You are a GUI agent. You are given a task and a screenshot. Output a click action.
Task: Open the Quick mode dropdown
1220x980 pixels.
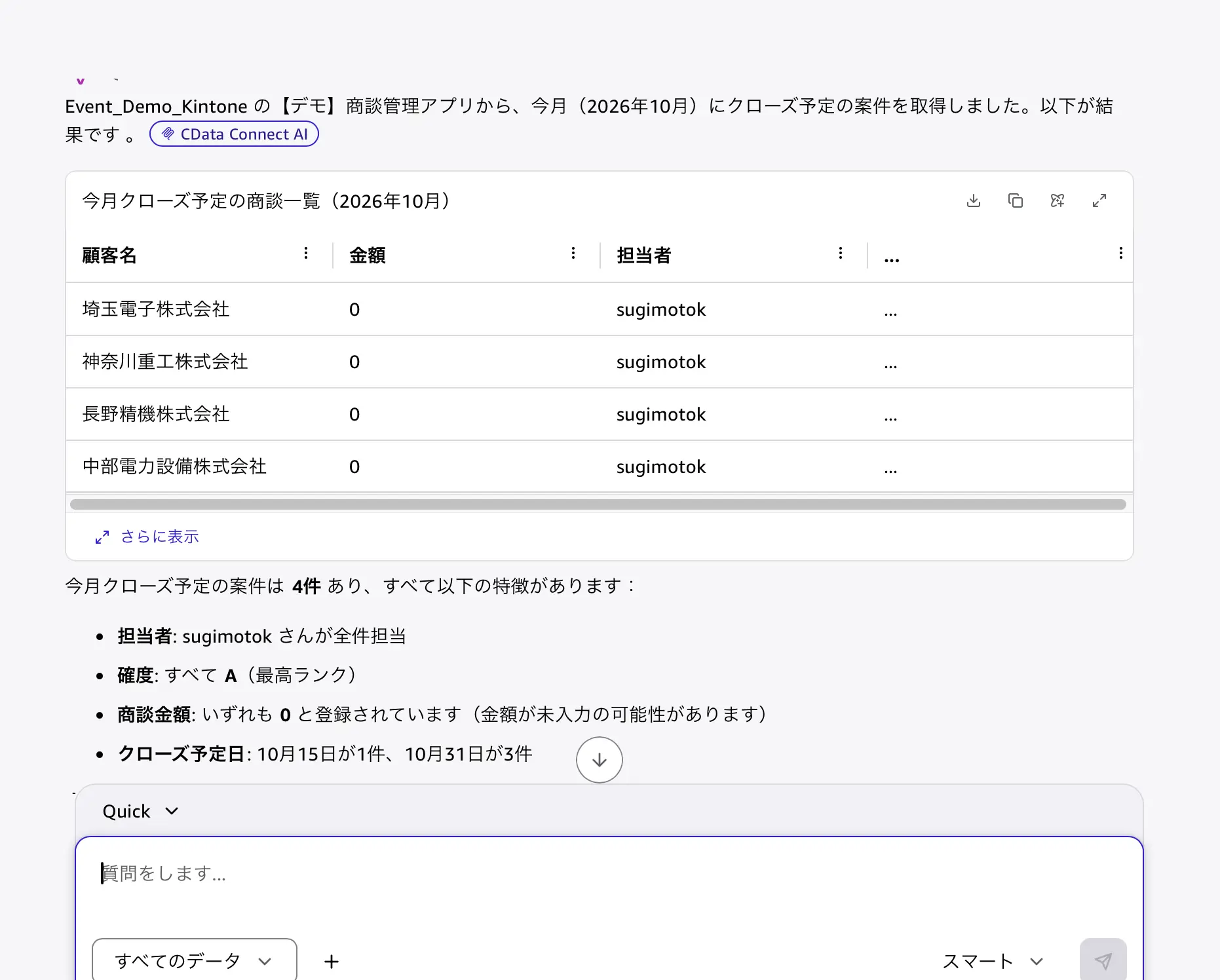point(140,811)
